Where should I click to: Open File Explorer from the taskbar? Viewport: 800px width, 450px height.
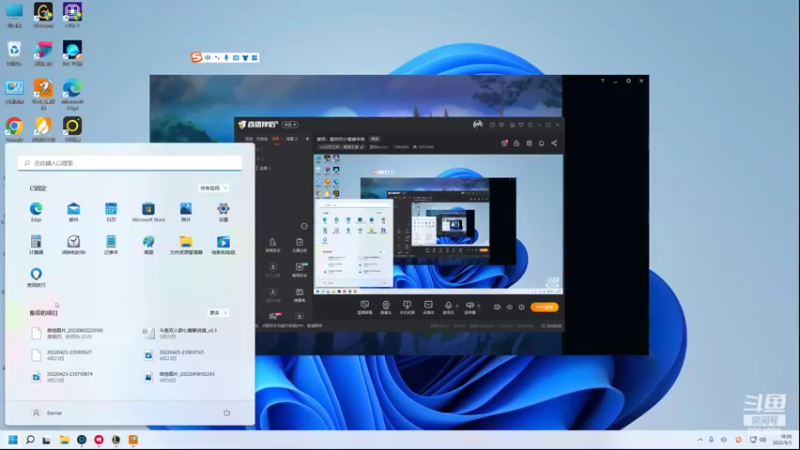click(64, 440)
